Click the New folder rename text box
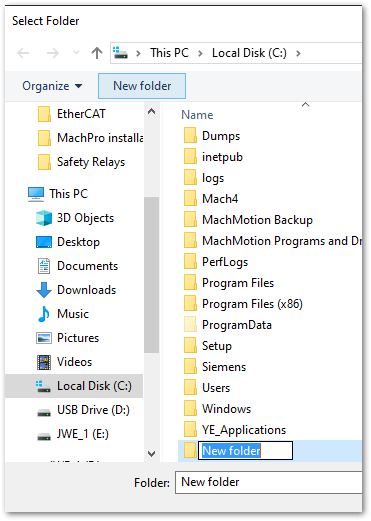Screen dimensions: 371x521 (245, 451)
